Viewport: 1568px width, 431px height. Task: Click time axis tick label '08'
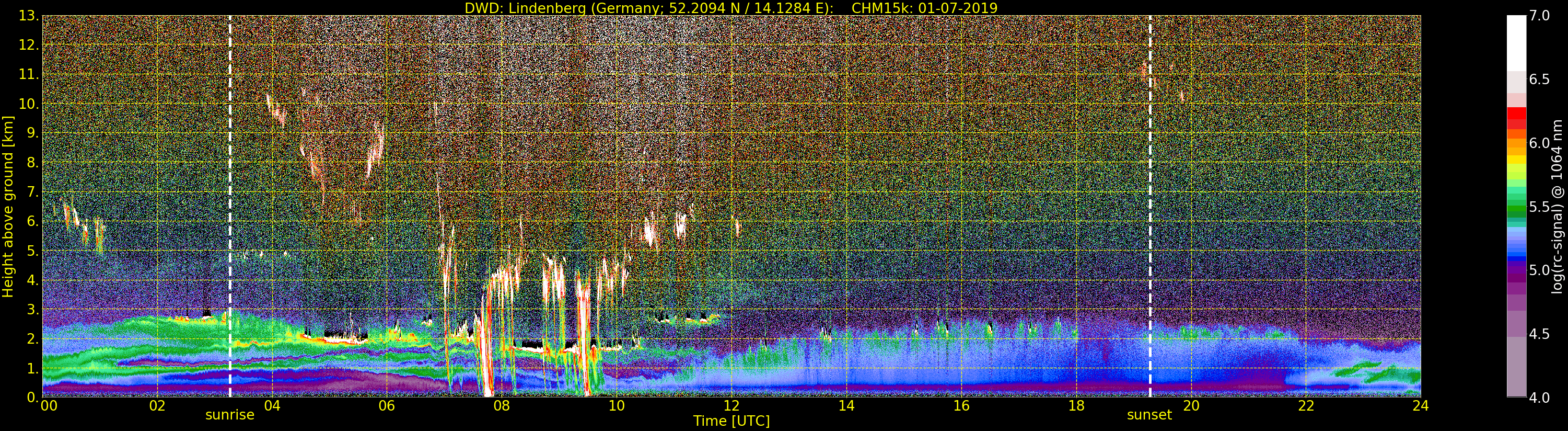[502, 406]
